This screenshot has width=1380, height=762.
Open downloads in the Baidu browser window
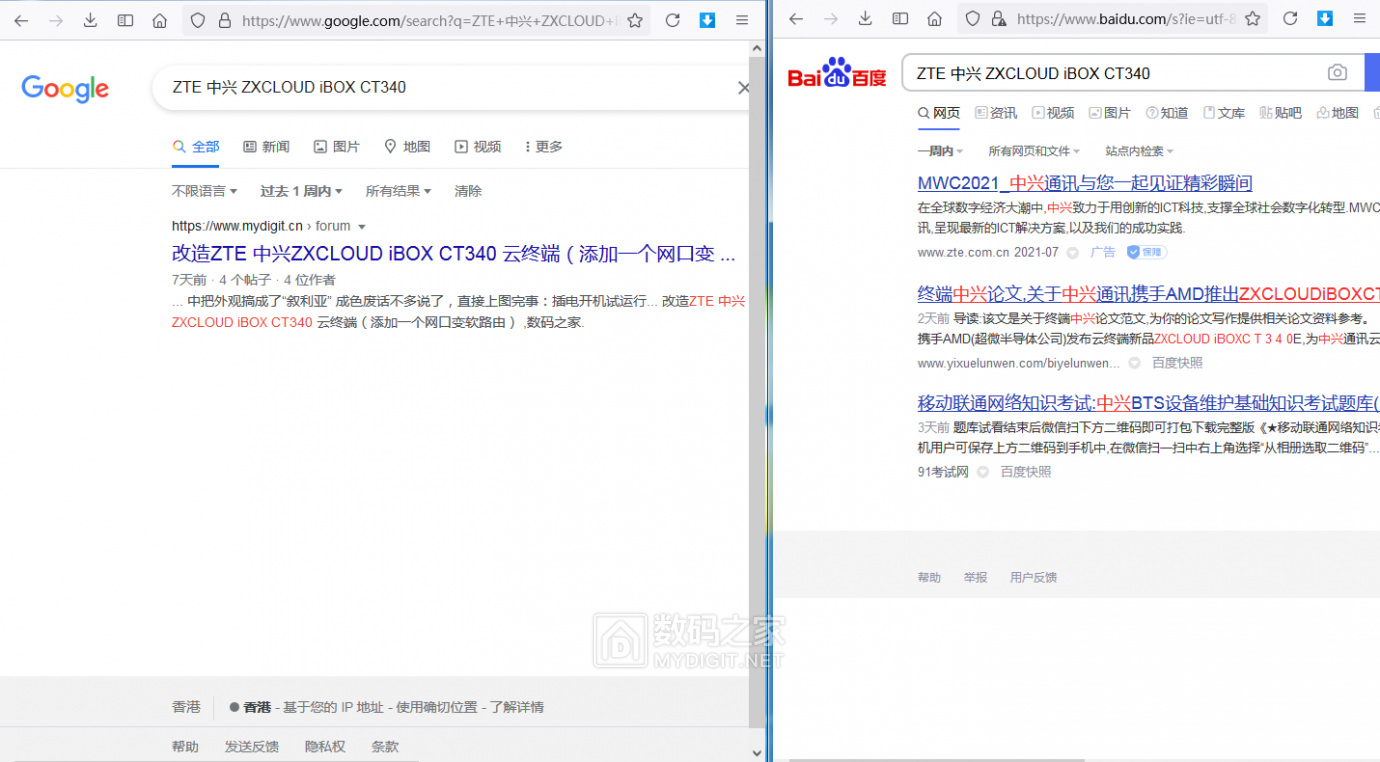pos(865,19)
